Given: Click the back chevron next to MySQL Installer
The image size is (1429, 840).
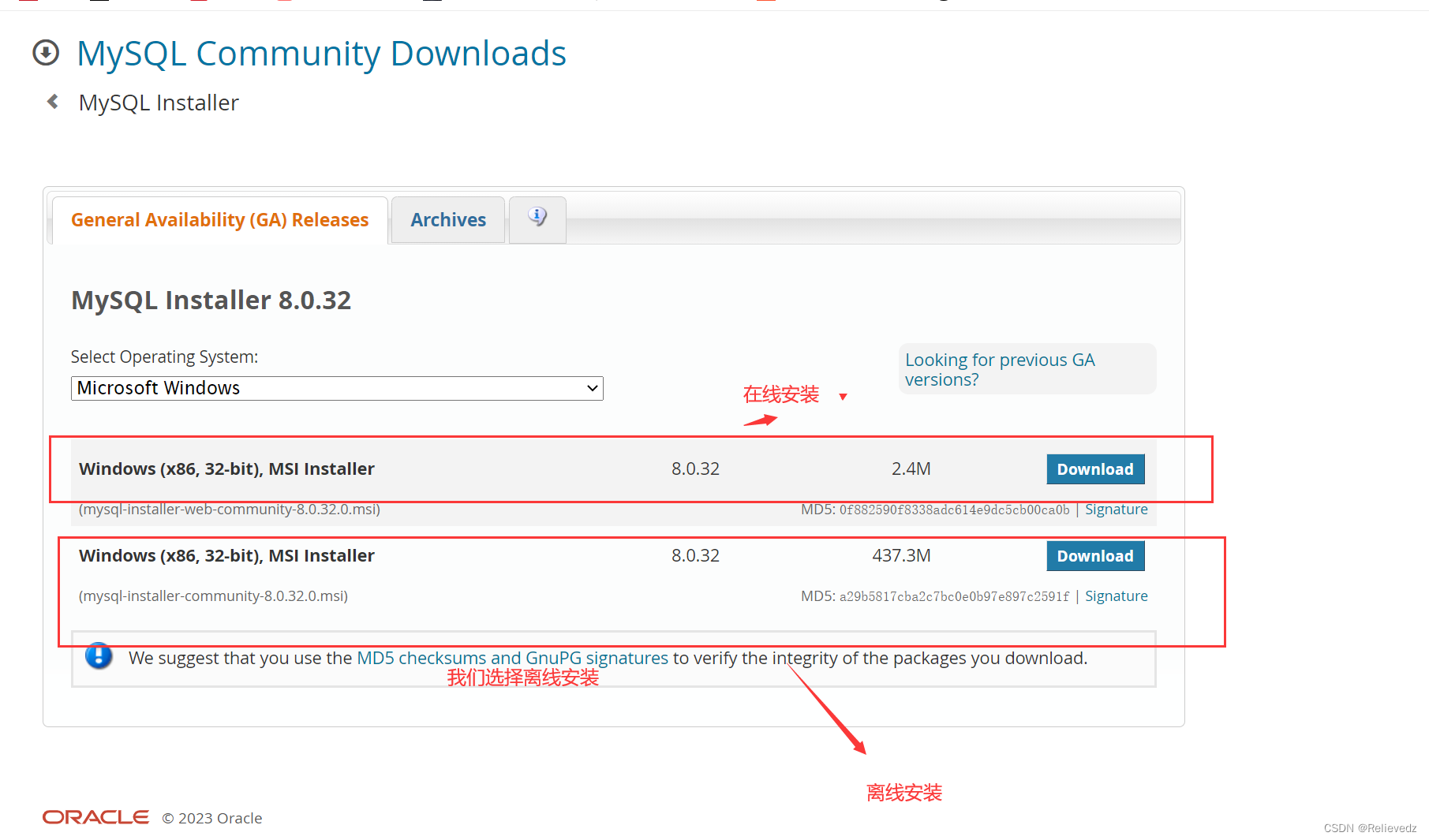Looking at the screenshot, I should pos(53,102).
